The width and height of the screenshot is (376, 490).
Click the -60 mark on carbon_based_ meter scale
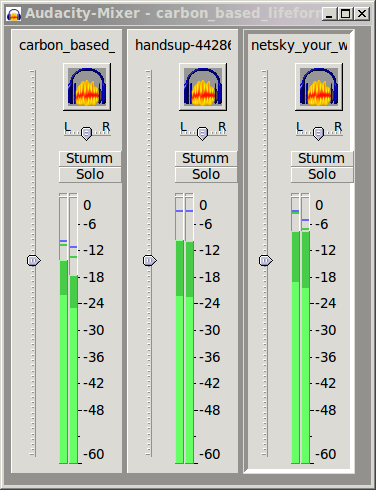94,454
